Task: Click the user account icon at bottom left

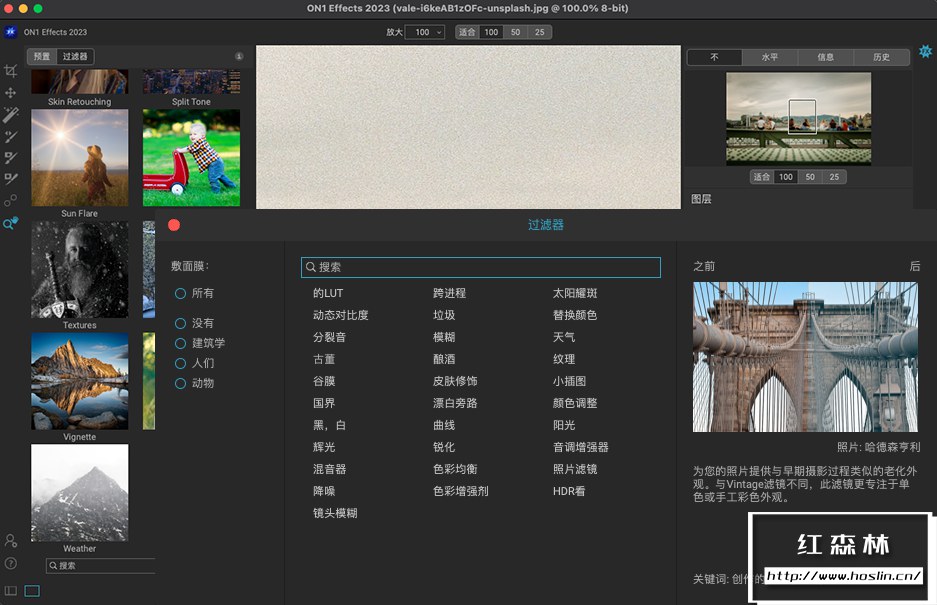Action: tap(10, 541)
